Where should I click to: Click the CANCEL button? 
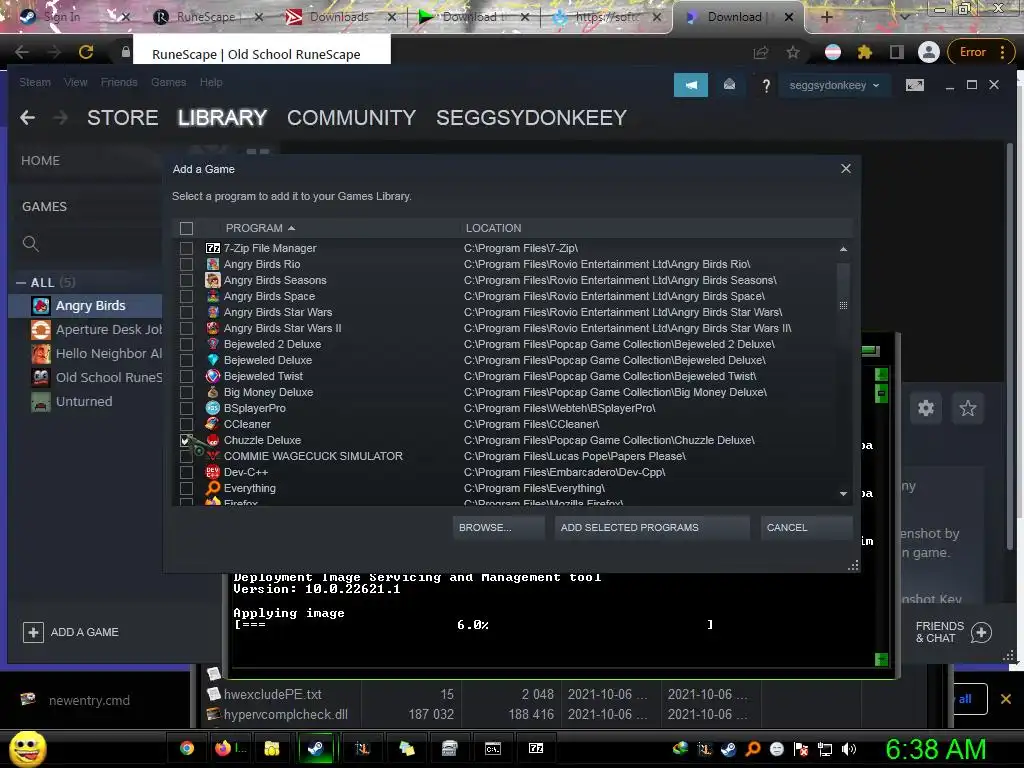[807, 528]
